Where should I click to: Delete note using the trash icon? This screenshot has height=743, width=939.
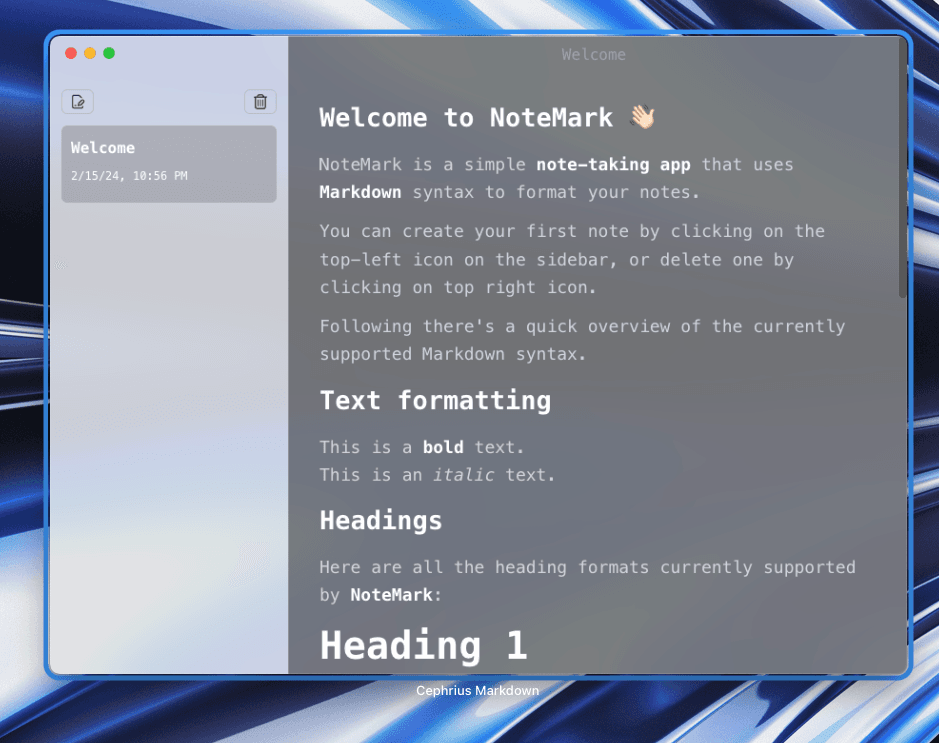coord(260,102)
